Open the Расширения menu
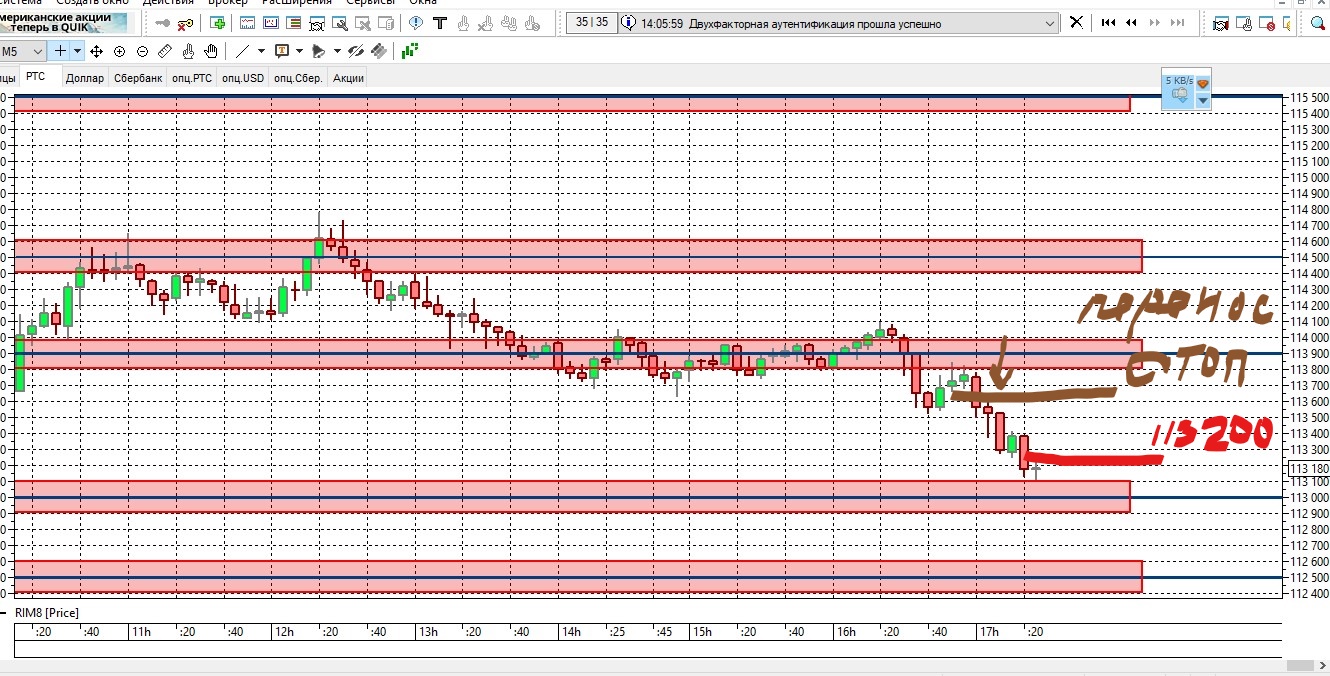The width and height of the screenshot is (1330, 676). point(297,3)
